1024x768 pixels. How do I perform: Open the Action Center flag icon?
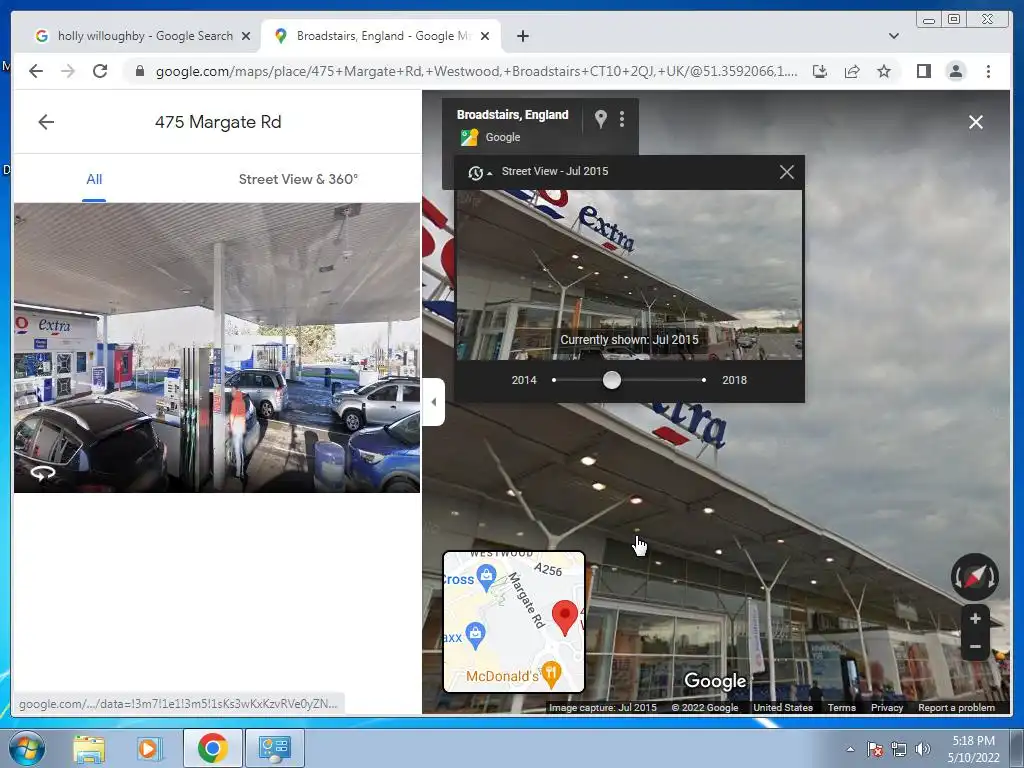(875, 749)
